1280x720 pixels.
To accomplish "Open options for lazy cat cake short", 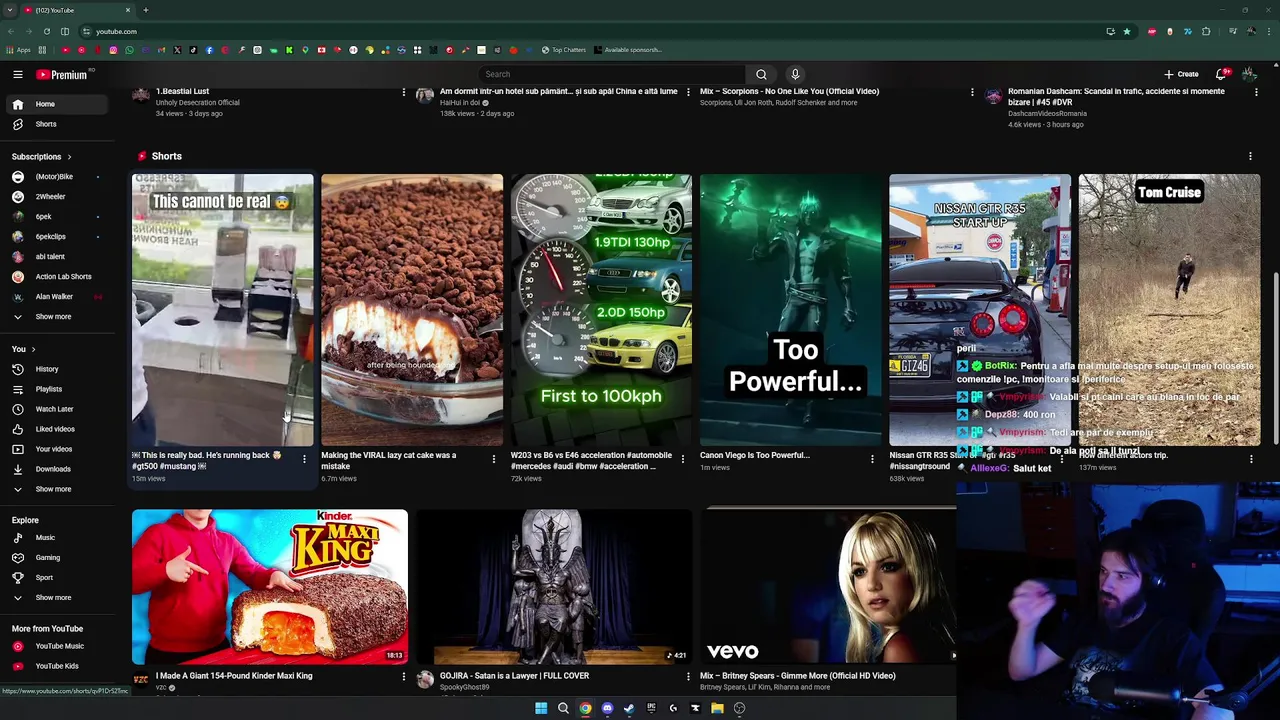I will click(493, 459).
